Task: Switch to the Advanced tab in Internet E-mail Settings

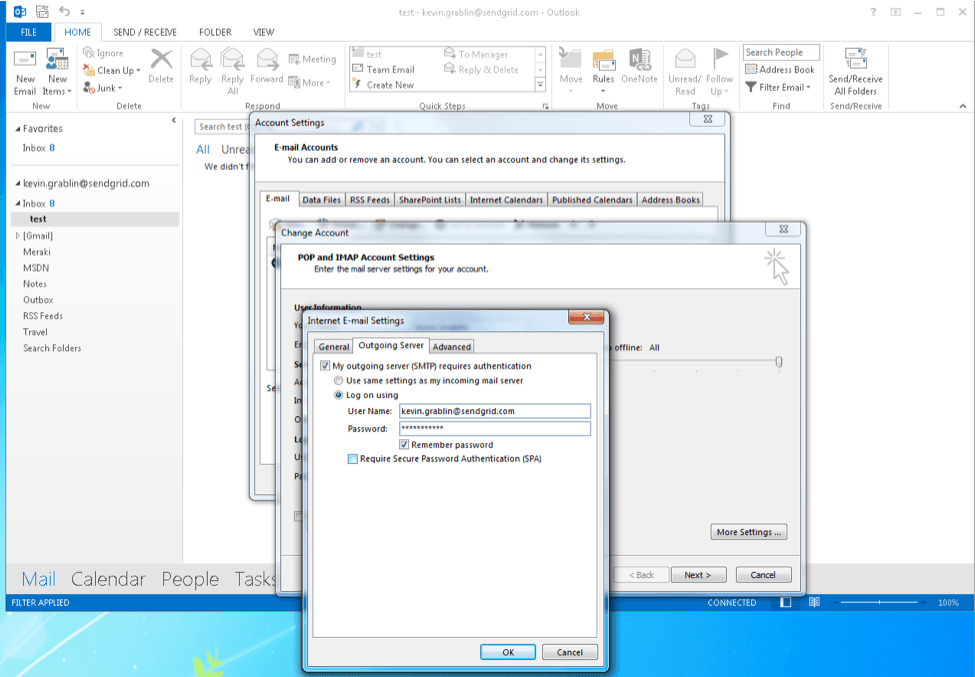Action: point(451,346)
